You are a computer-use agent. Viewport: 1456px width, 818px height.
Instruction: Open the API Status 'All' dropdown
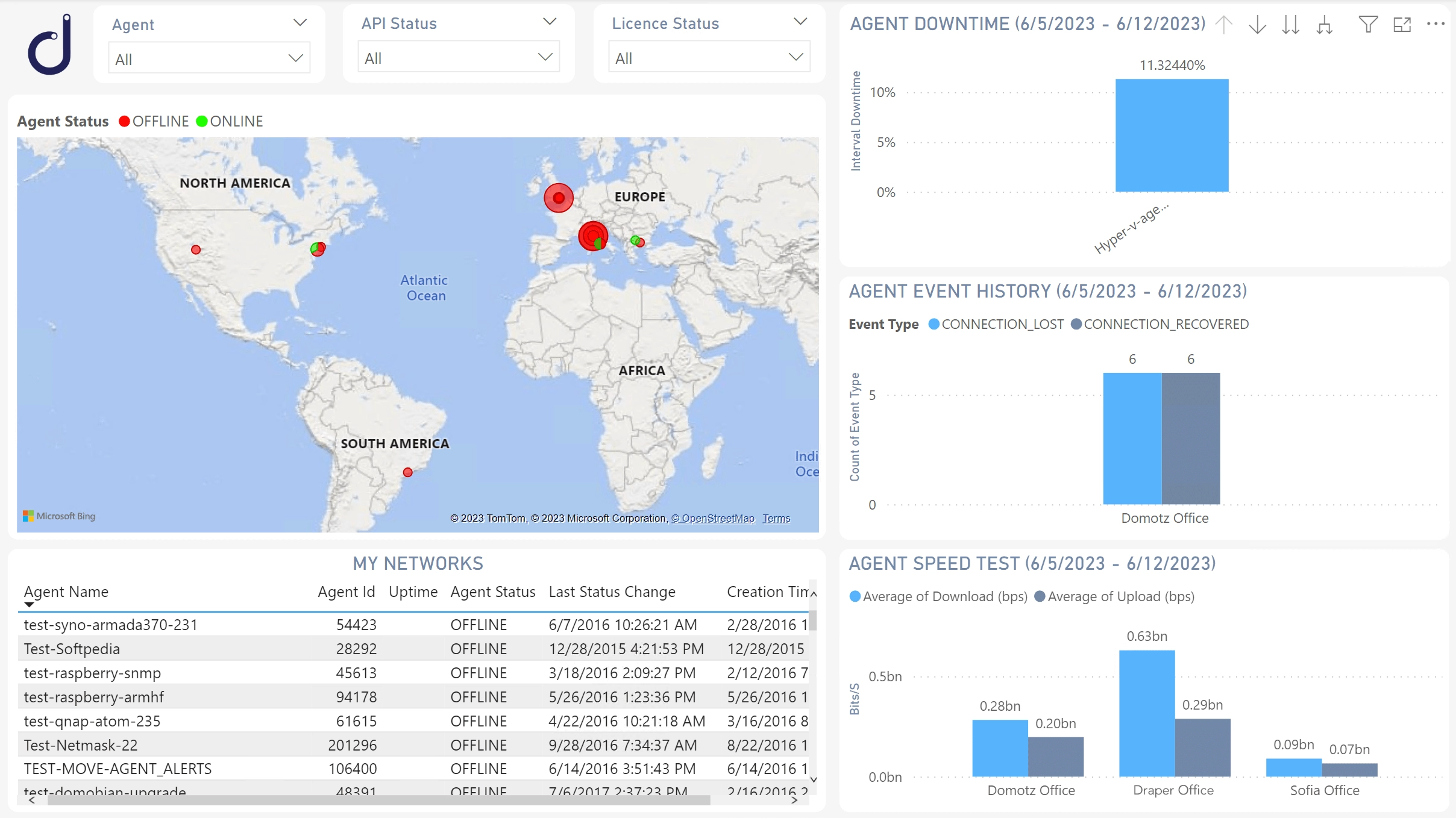[x=459, y=57]
